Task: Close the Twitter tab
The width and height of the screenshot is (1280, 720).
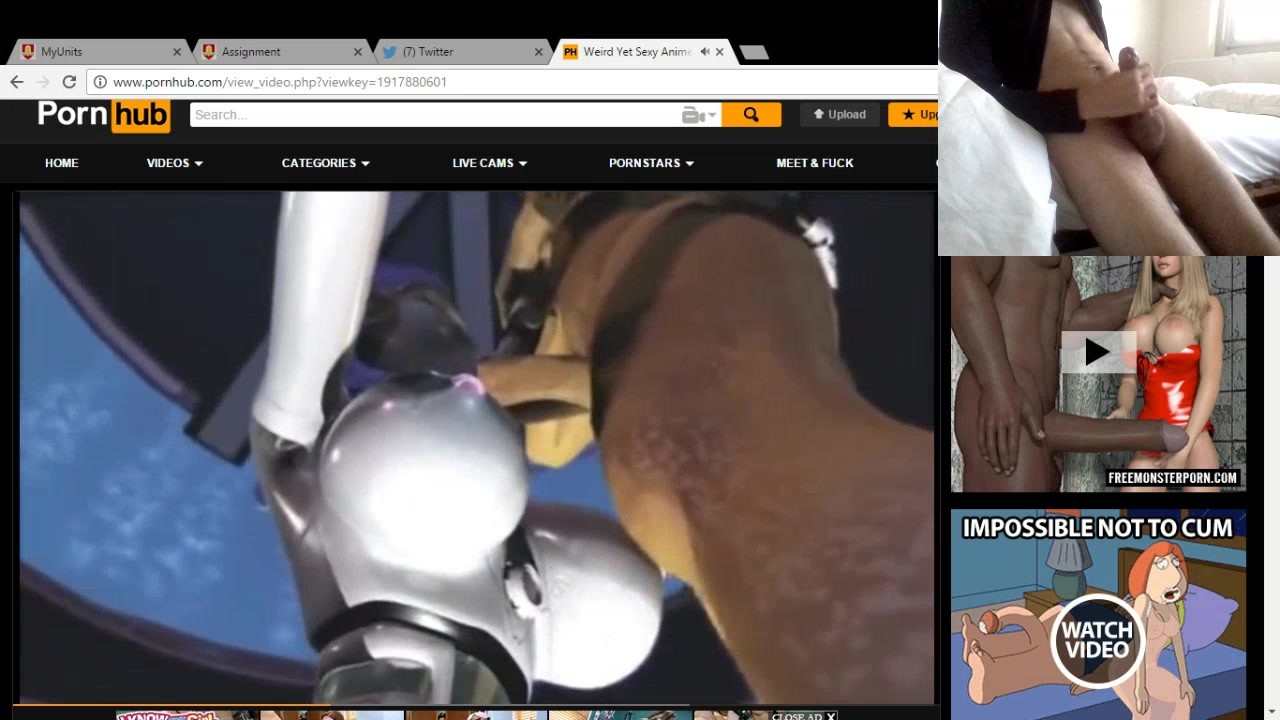Action: coord(539,52)
